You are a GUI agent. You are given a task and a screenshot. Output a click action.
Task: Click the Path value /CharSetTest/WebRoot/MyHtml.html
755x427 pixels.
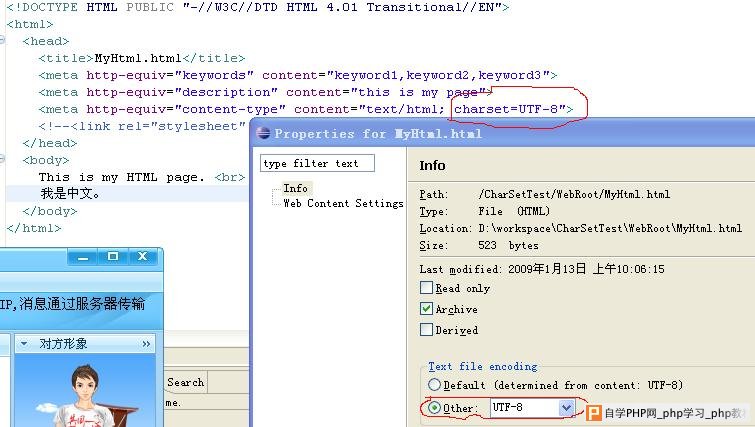click(x=574, y=194)
